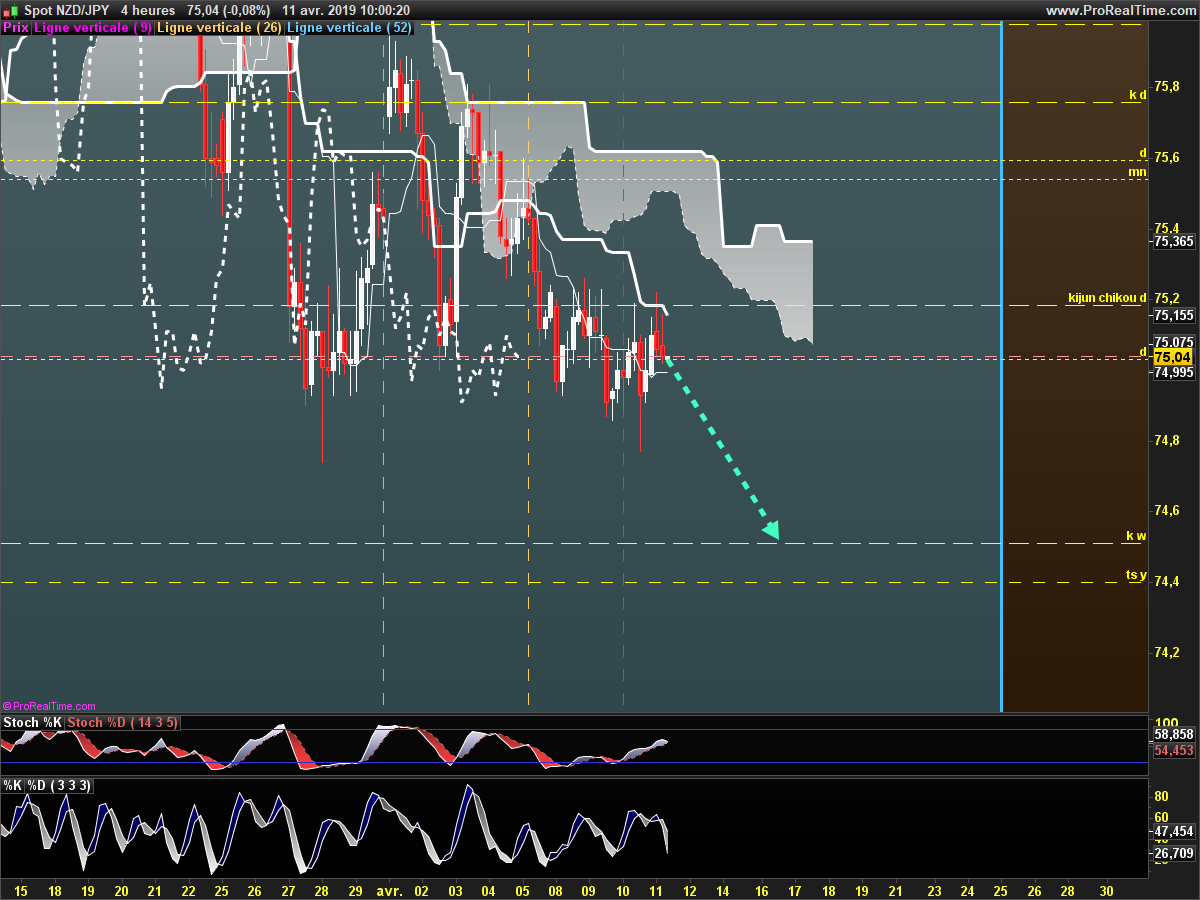Click the 75,4 price axis label
The image size is (1200, 900).
click(x=1166, y=228)
